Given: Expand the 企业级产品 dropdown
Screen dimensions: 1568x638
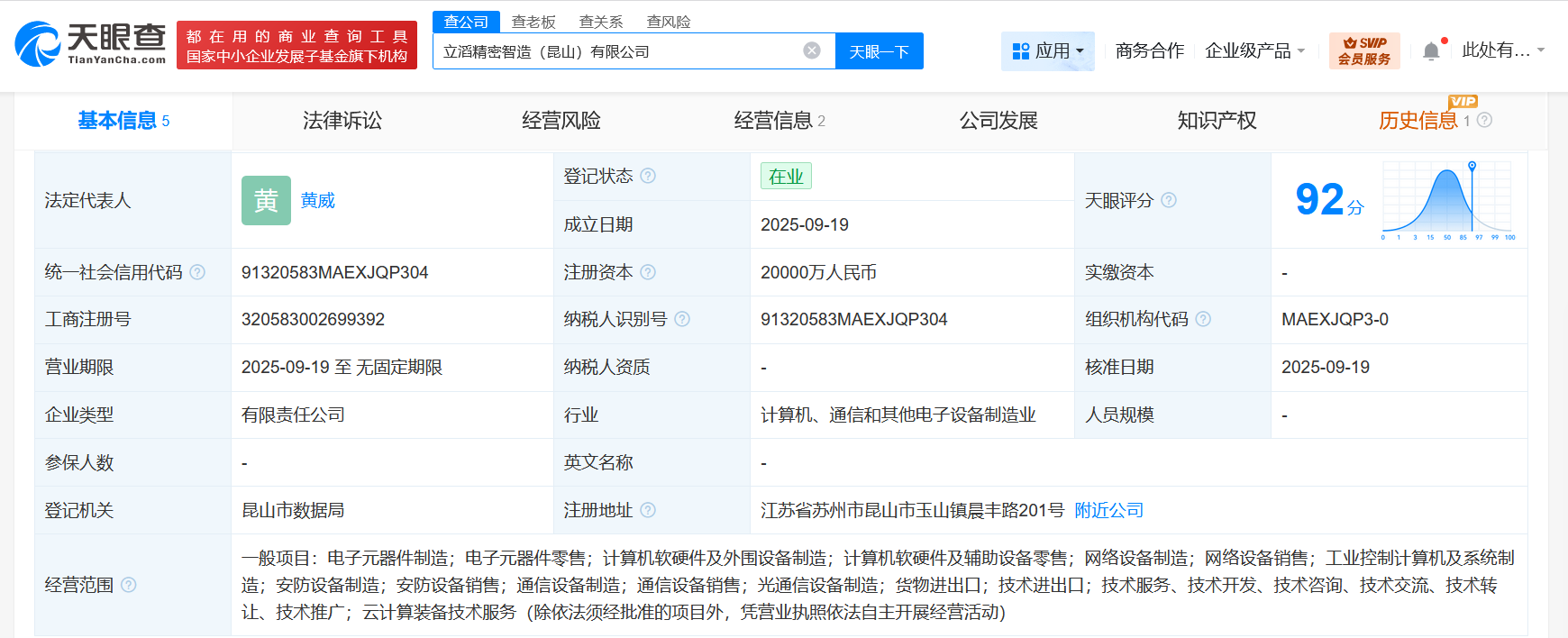Looking at the screenshot, I should pos(1254,50).
